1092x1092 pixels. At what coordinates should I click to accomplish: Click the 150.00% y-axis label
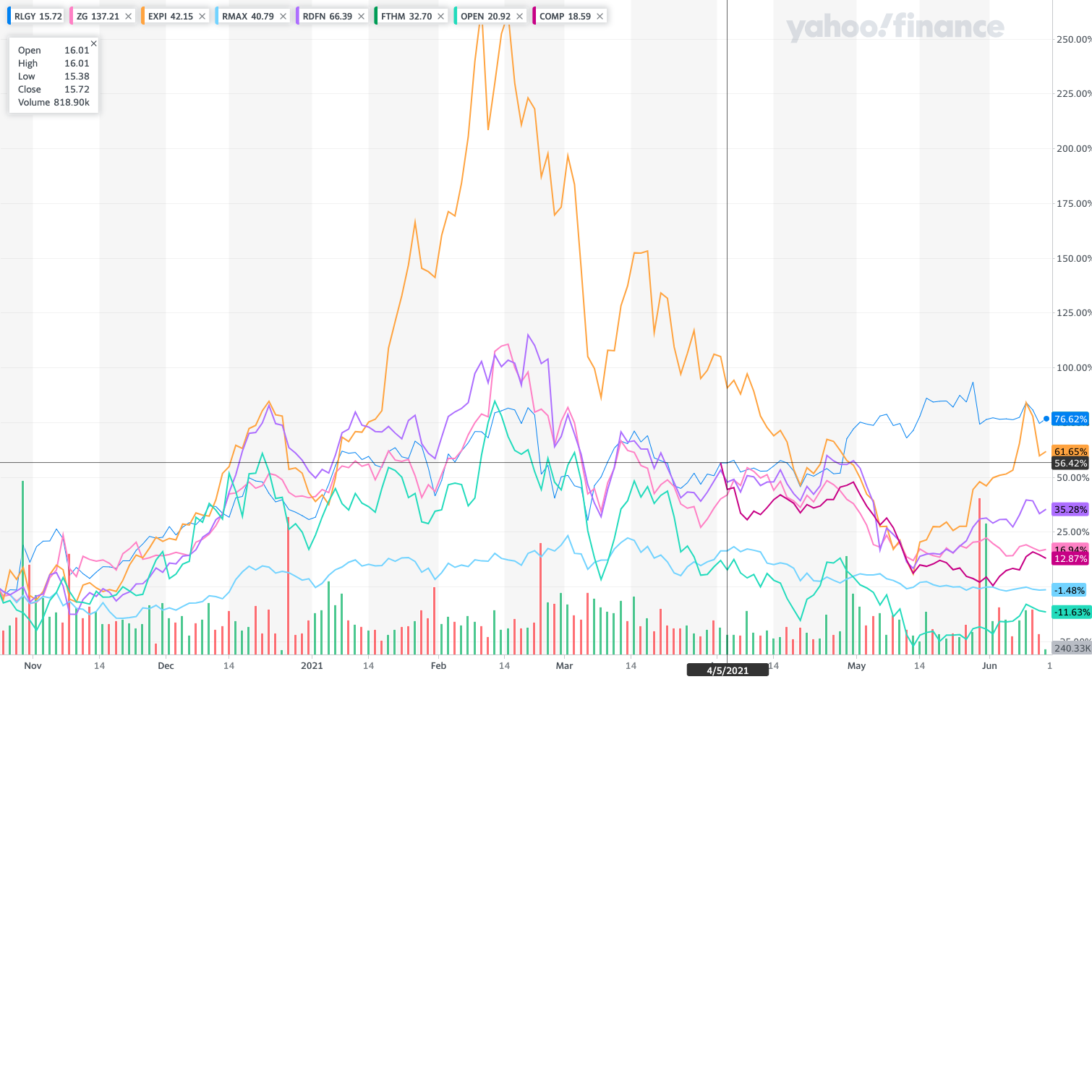pos(1074,258)
